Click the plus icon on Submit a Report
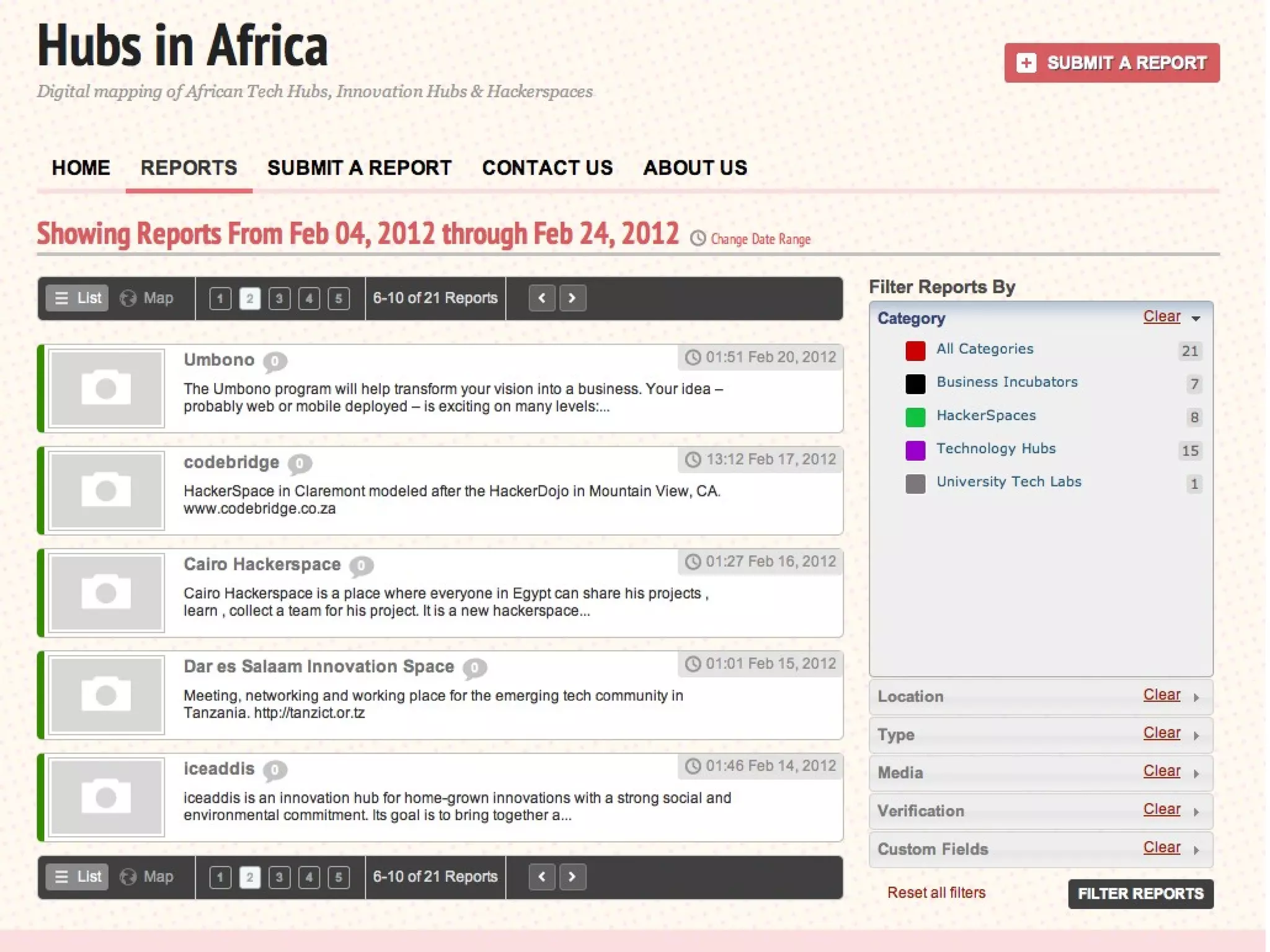Image resolution: width=1270 pixels, height=952 pixels. [x=1026, y=63]
